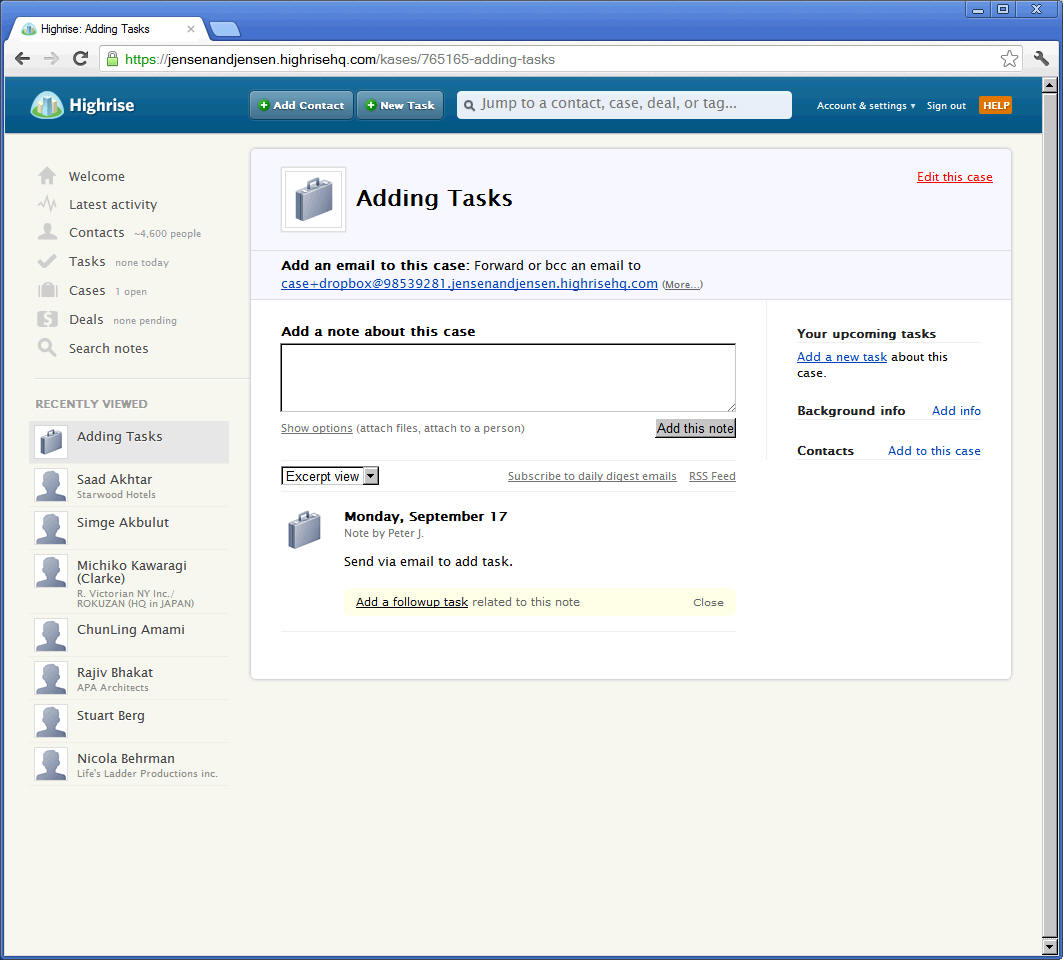Open Contacts in sidebar menu

tap(97, 233)
